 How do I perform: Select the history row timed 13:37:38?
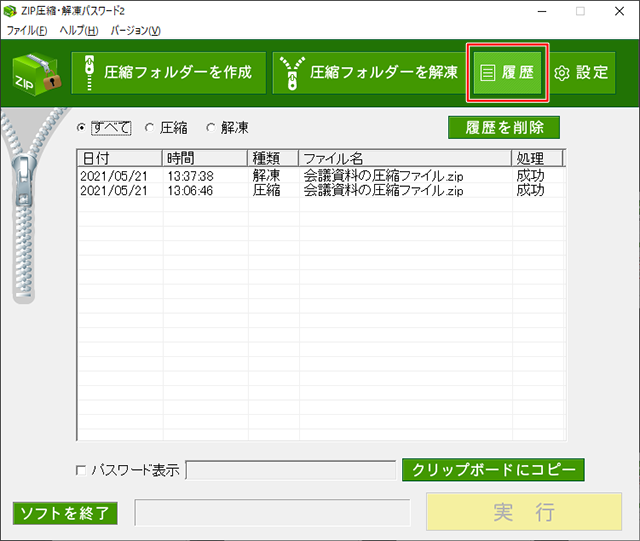point(321,176)
